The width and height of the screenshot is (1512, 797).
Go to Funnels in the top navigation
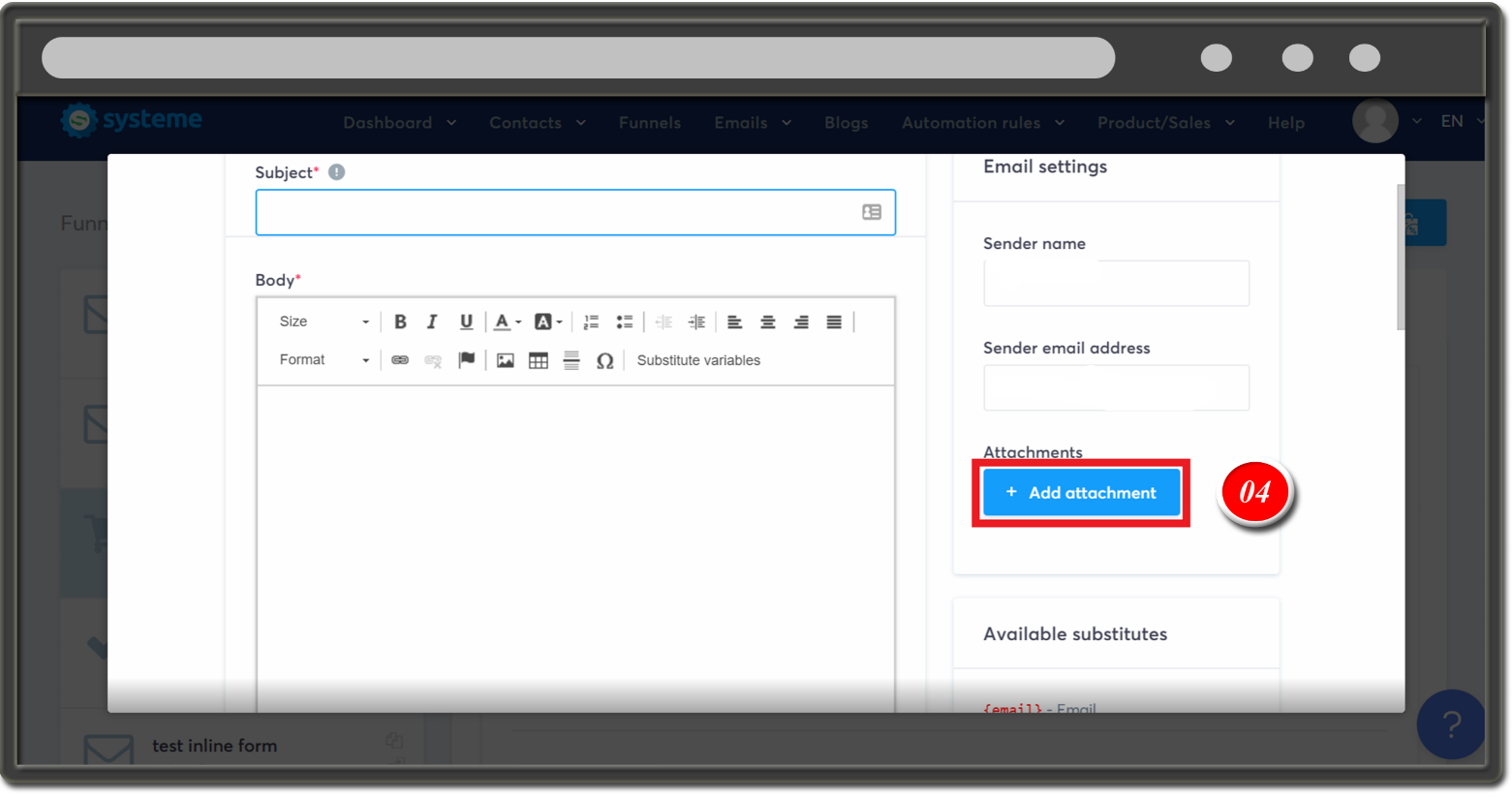[650, 123]
